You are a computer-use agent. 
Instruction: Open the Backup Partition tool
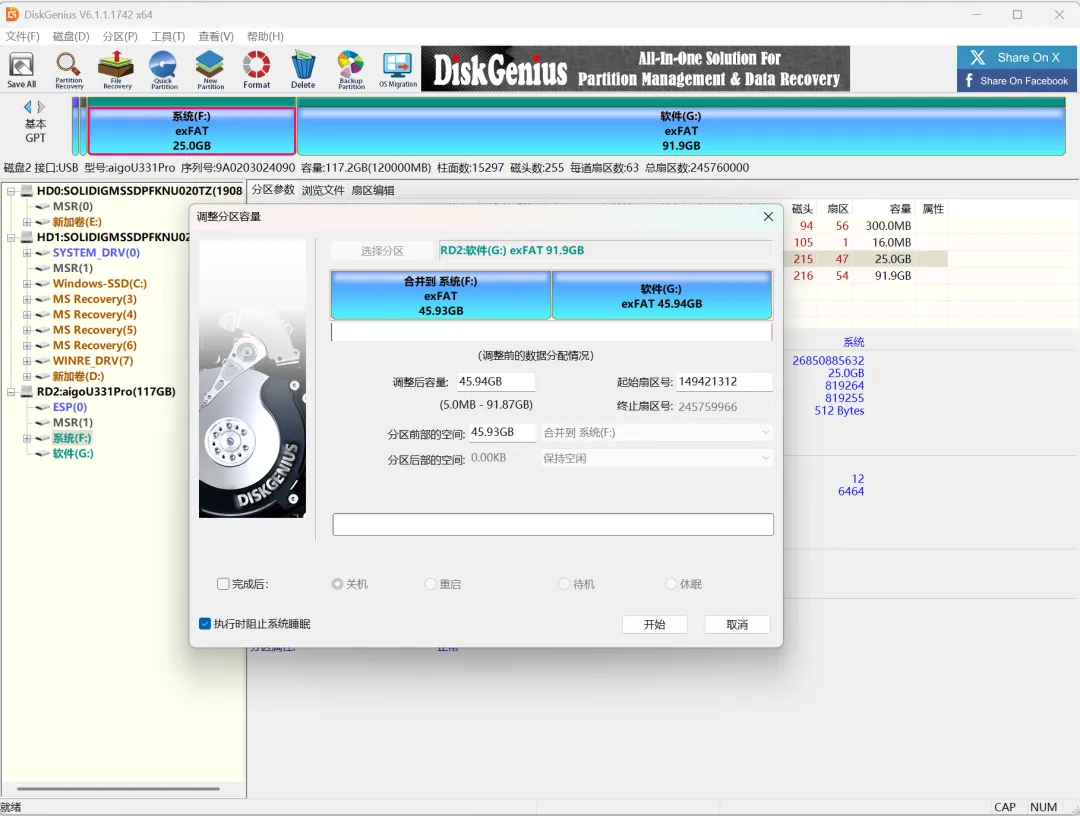pyautogui.click(x=351, y=70)
